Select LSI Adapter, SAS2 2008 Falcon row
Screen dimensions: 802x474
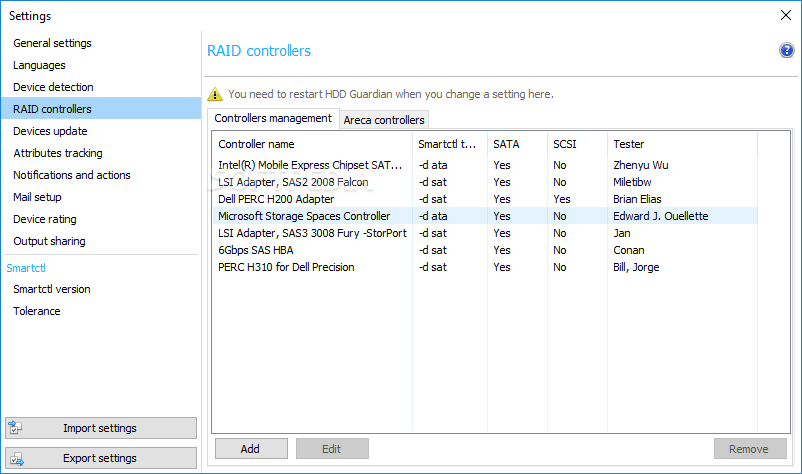point(485,182)
